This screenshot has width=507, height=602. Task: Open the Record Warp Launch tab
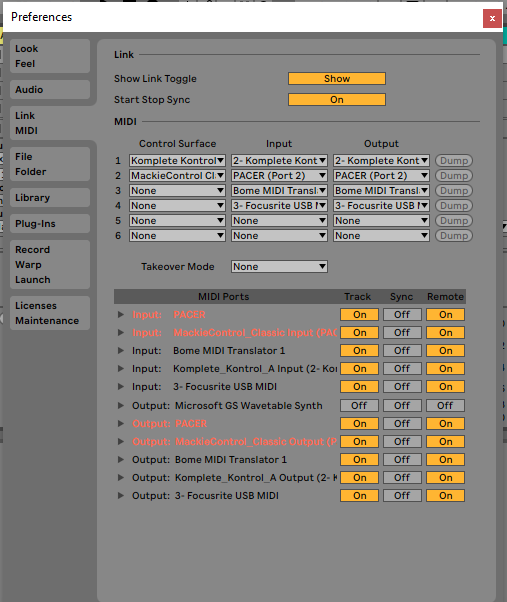[50, 265]
